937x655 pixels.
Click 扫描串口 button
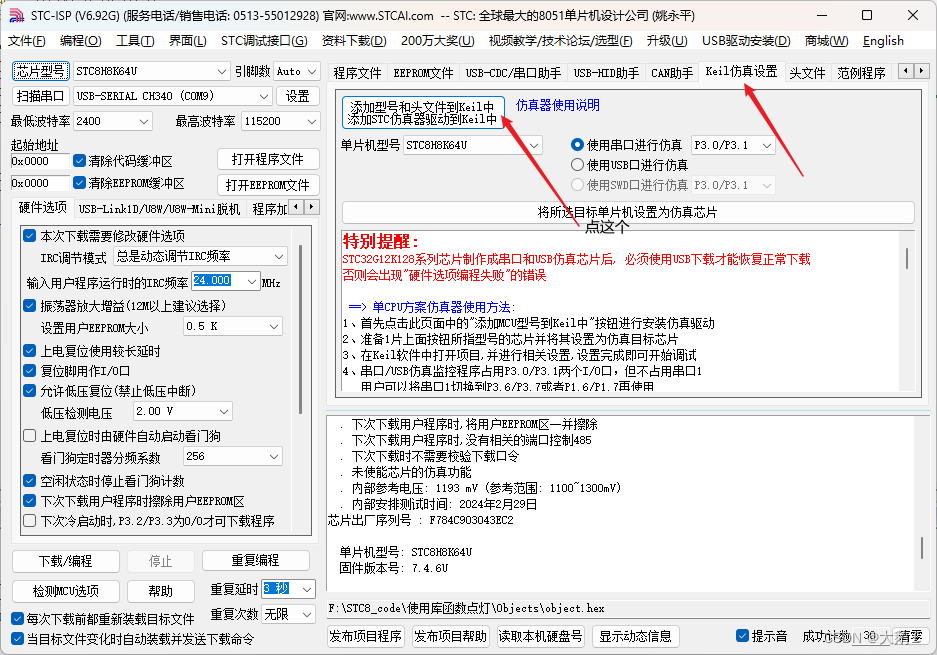pyautogui.click(x=41, y=96)
